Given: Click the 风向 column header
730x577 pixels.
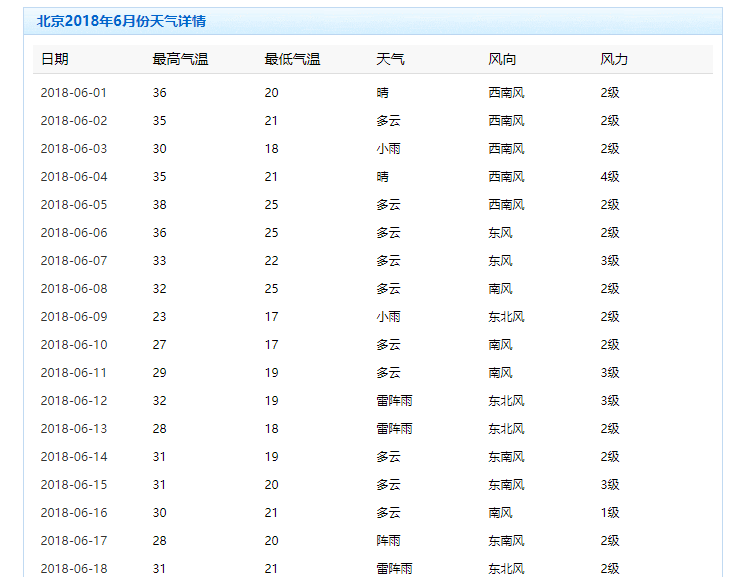Looking at the screenshot, I should pos(502,60).
